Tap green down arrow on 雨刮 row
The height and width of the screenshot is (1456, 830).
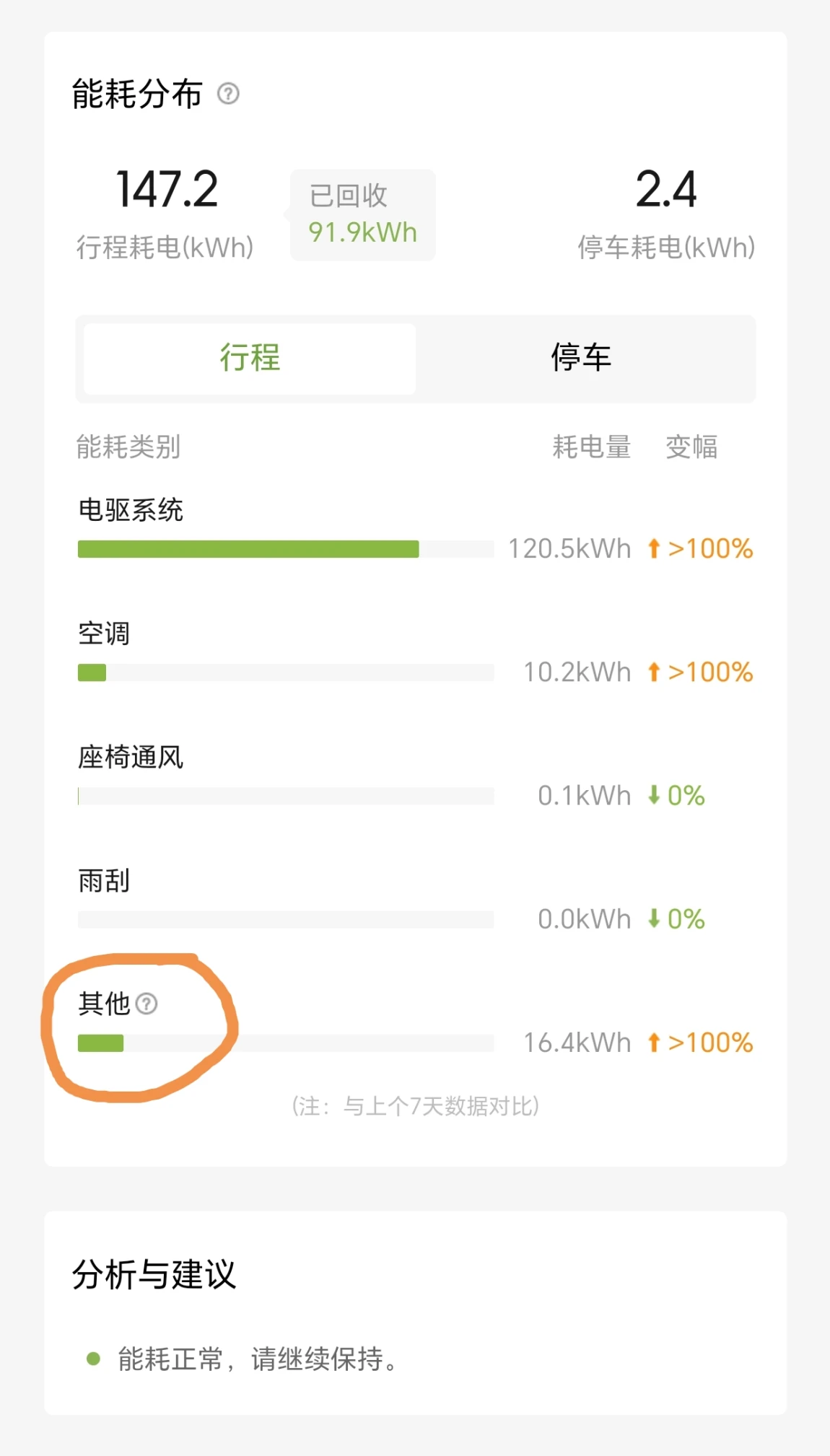pyautogui.click(x=654, y=919)
